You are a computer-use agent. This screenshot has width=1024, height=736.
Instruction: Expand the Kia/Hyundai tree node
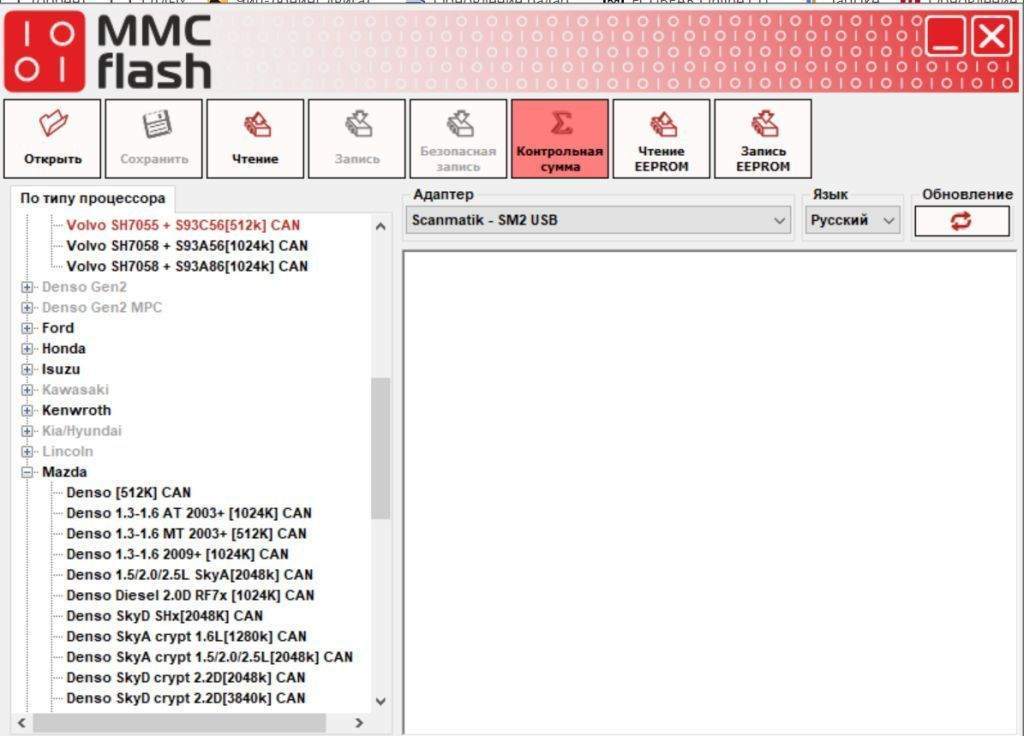pos(27,431)
